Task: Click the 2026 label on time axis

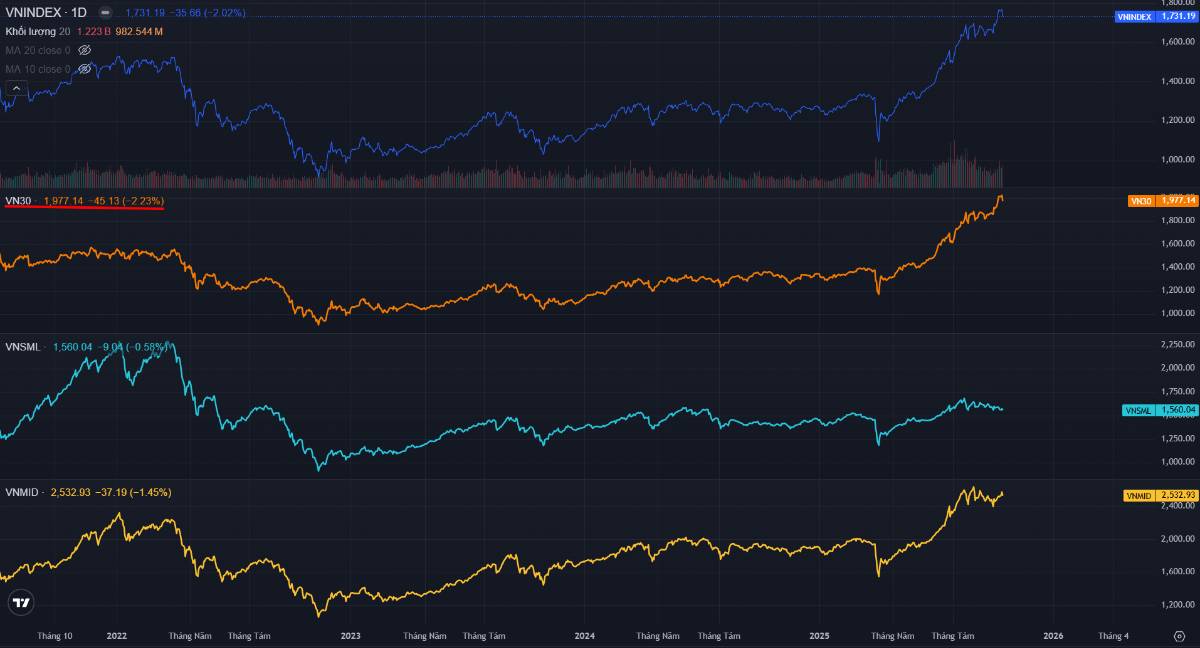Action: 1053,636
